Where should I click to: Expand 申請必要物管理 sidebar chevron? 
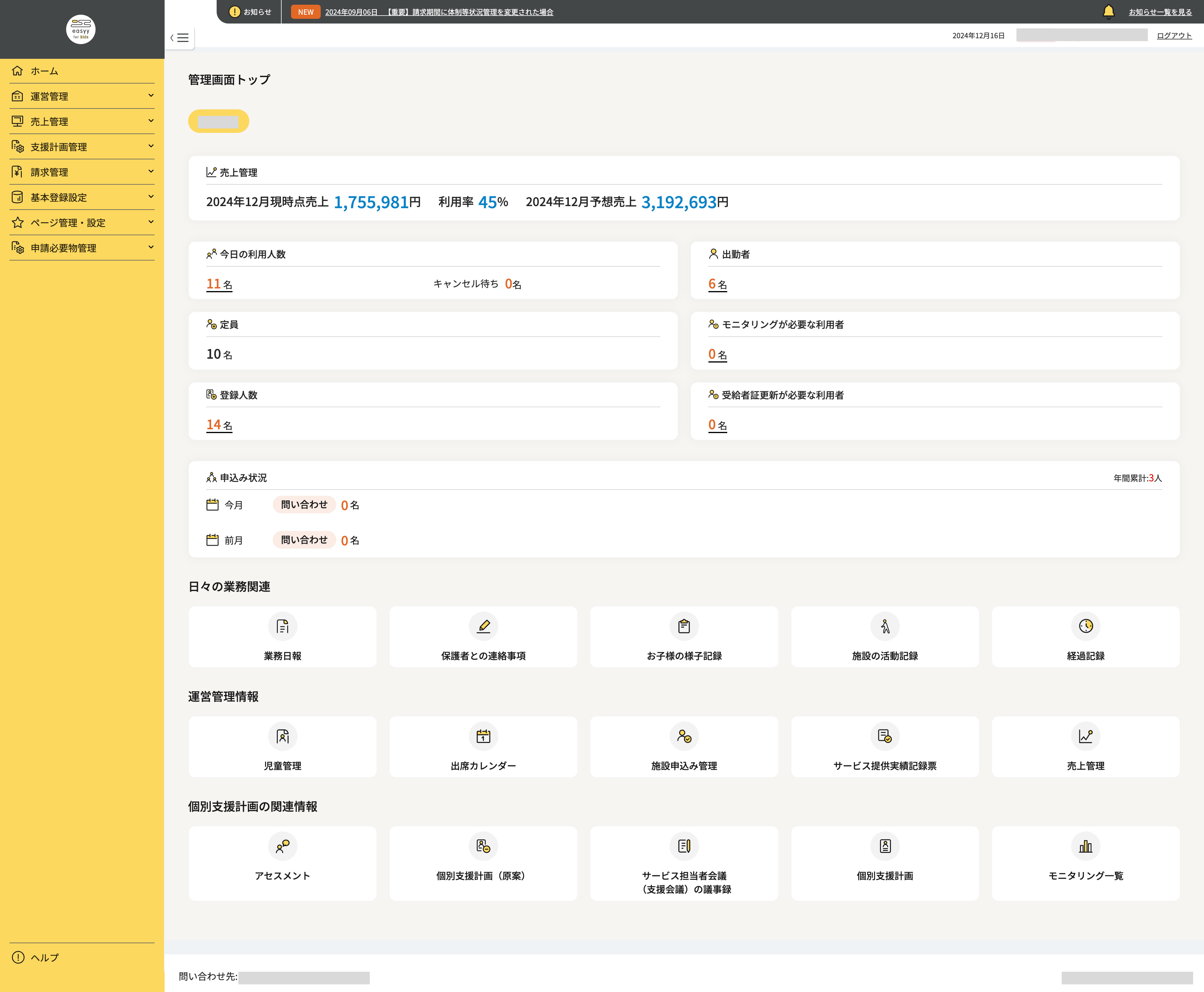[151, 247]
